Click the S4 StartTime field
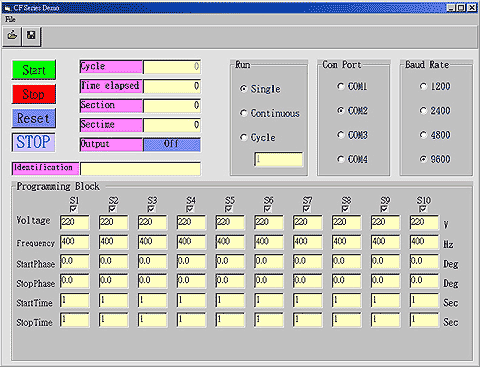 [191, 301]
